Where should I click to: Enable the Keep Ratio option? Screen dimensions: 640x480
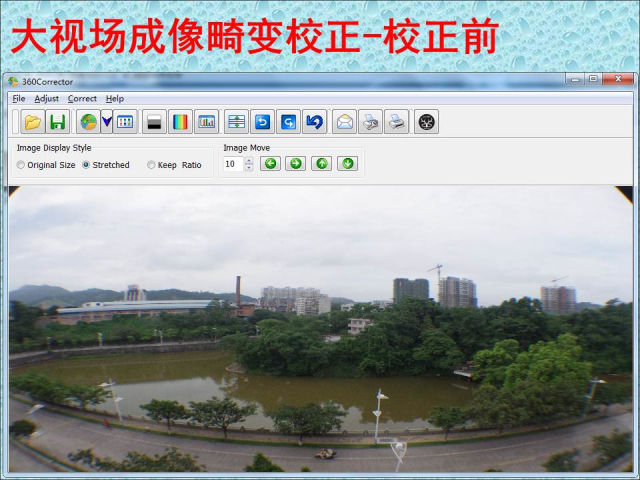(151, 165)
